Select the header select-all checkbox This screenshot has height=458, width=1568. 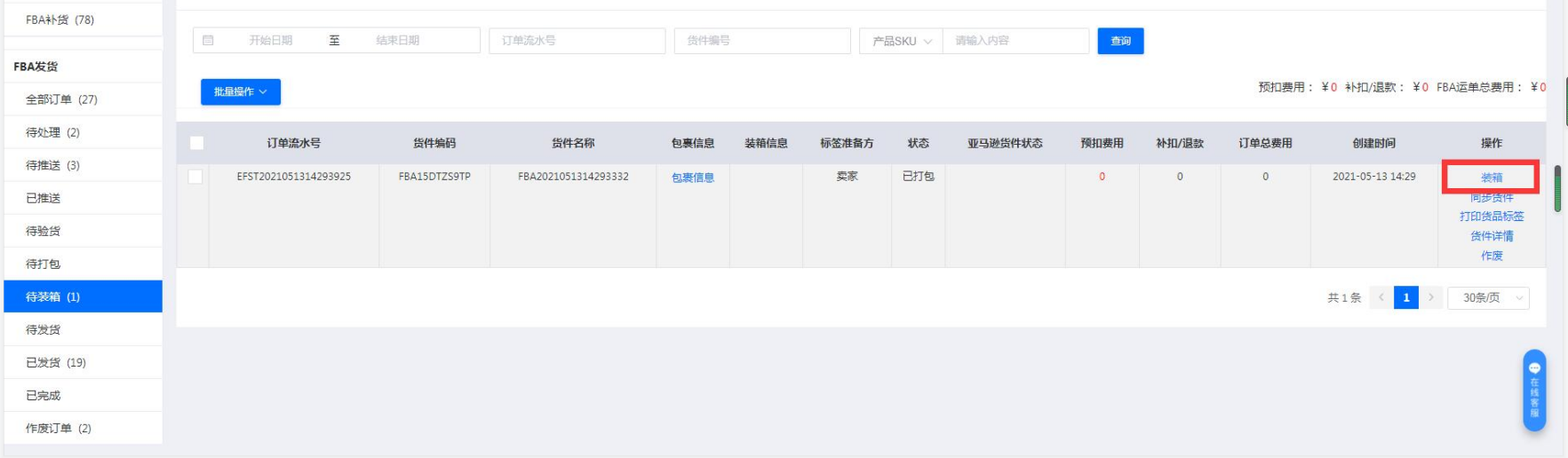(x=197, y=143)
